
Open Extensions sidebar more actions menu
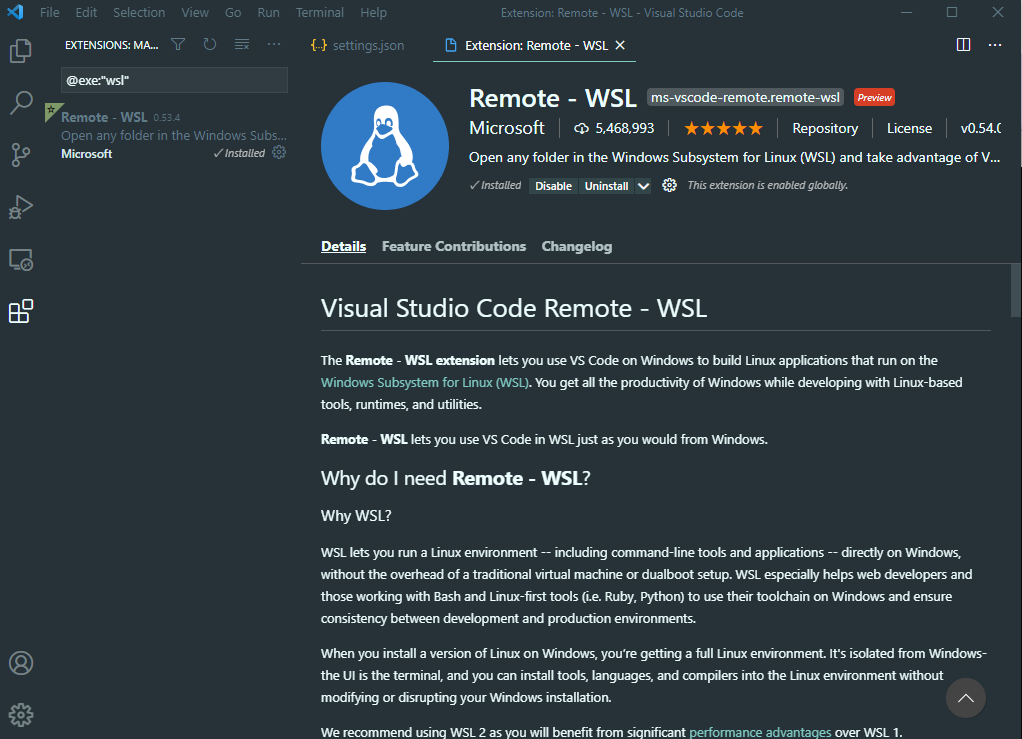(x=274, y=44)
